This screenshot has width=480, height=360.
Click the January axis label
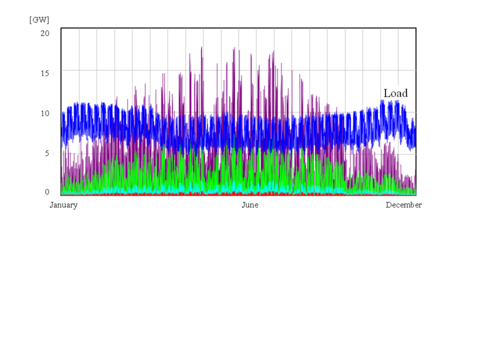(x=64, y=205)
